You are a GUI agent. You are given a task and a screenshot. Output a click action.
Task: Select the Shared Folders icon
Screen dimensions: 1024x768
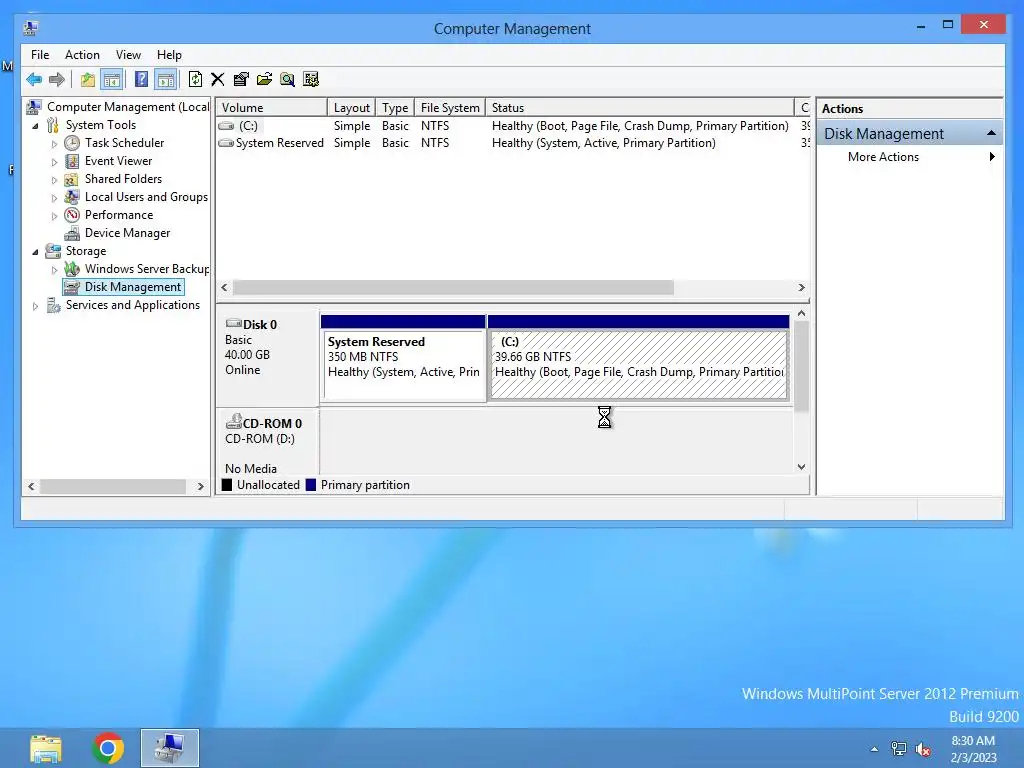point(72,179)
